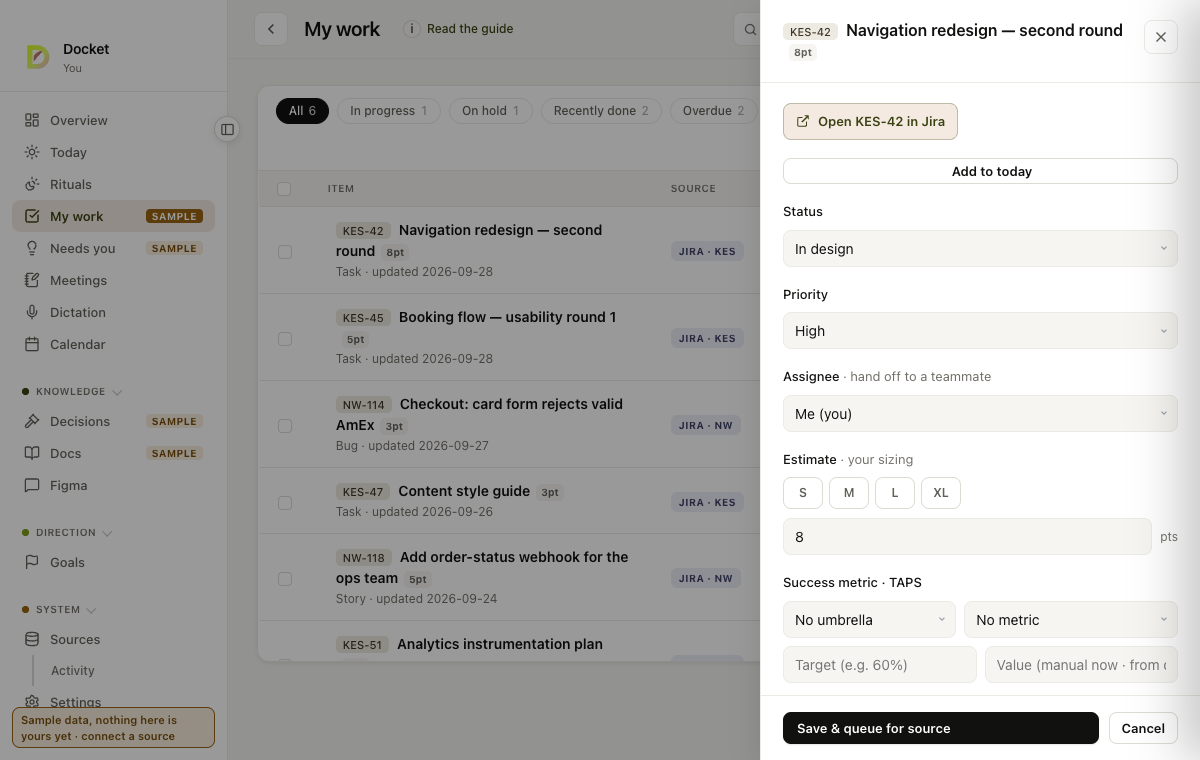Open Docs book icon
Screen dimensions: 1200x760
[32, 453]
